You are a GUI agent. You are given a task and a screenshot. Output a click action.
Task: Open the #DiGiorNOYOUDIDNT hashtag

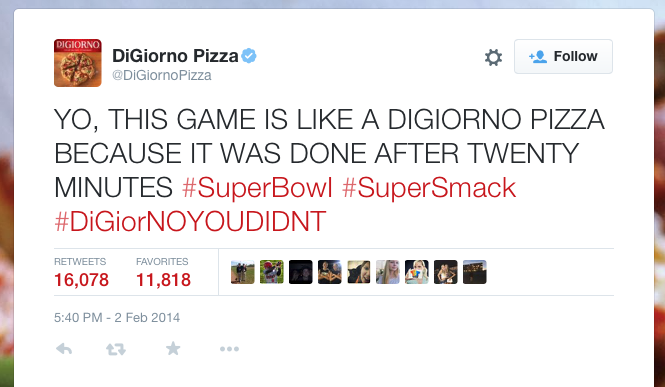point(190,221)
